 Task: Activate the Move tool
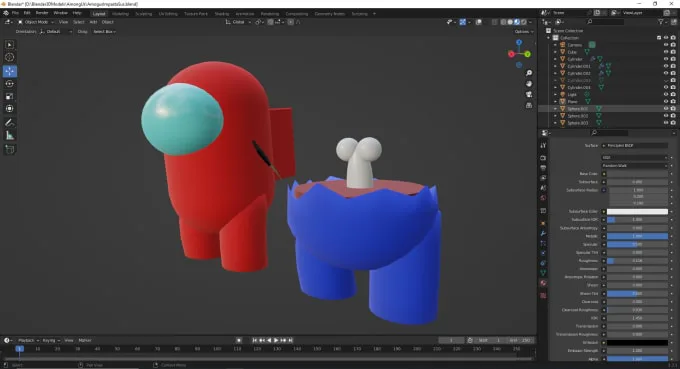pyautogui.click(x=10, y=71)
